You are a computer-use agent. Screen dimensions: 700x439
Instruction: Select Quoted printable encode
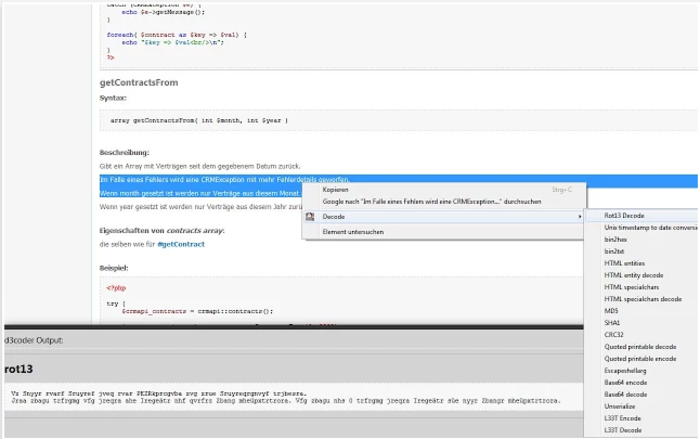[640, 346]
